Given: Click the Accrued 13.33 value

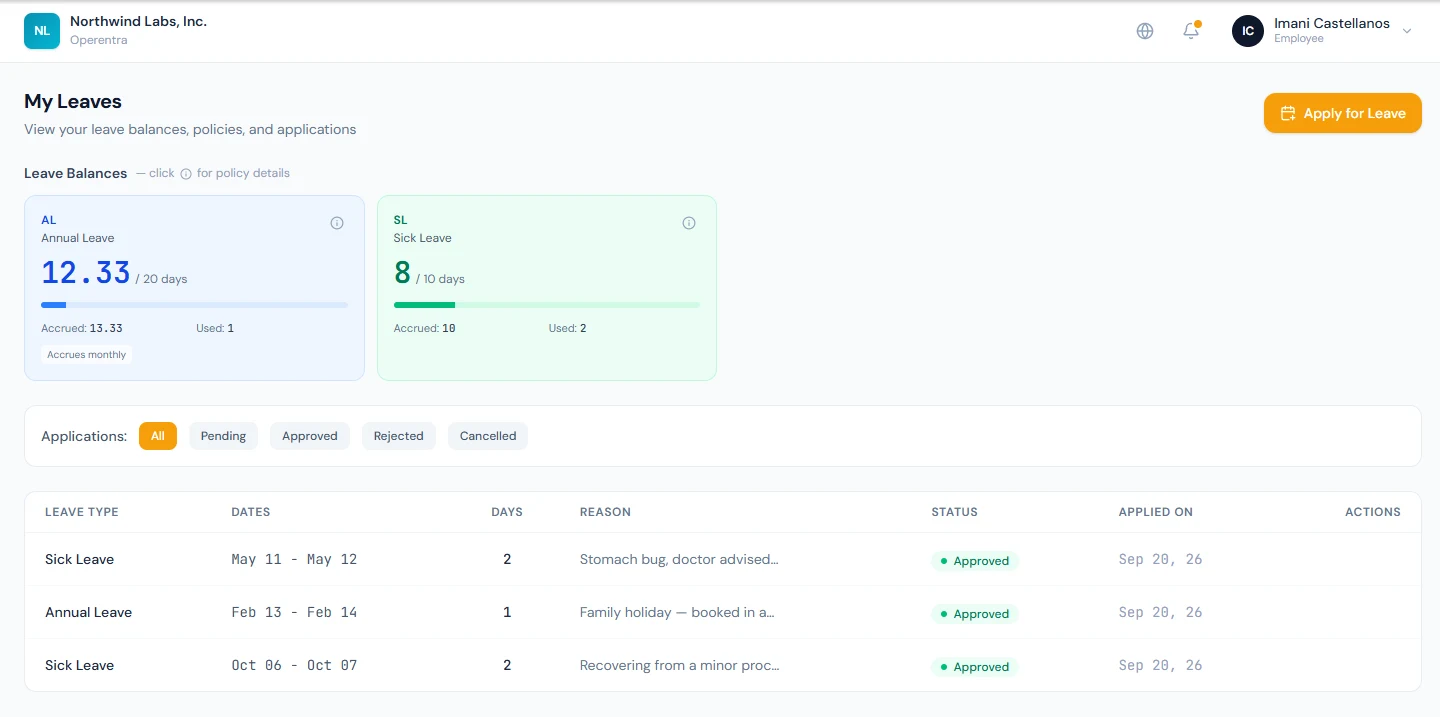Looking at the screenshot, I should point(106,328).
